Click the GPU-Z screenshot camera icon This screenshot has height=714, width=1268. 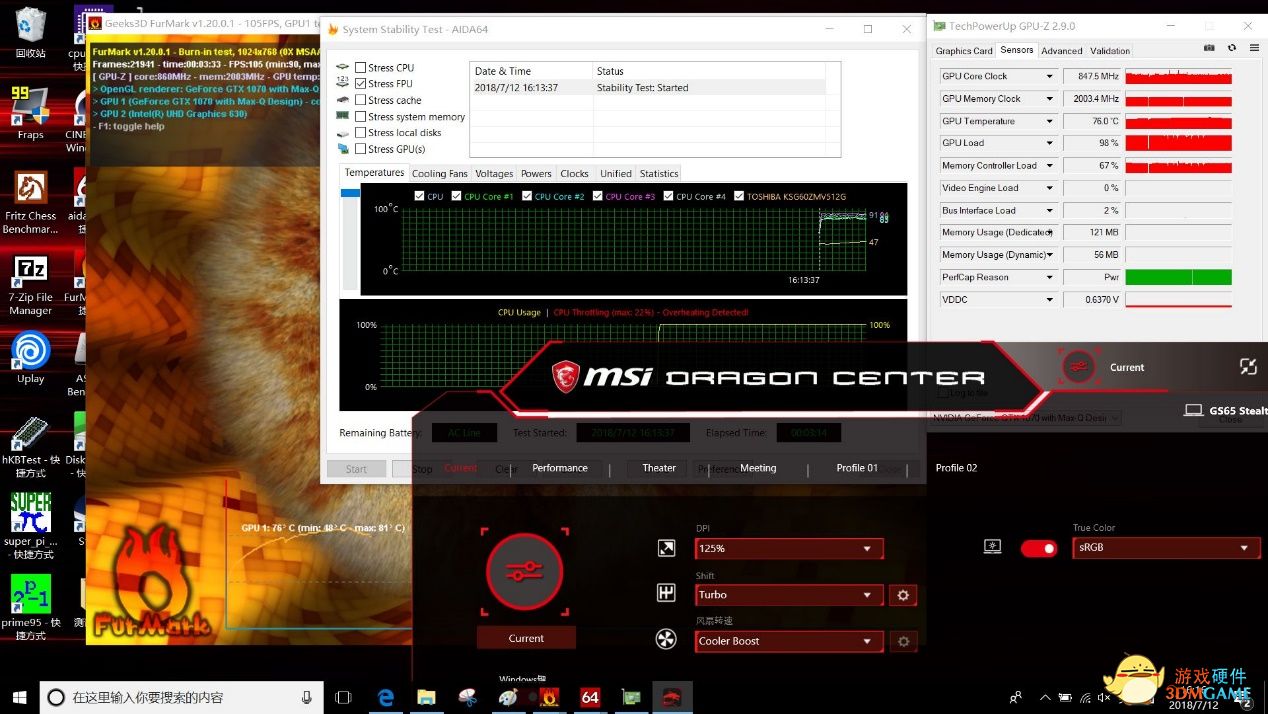1209,48
